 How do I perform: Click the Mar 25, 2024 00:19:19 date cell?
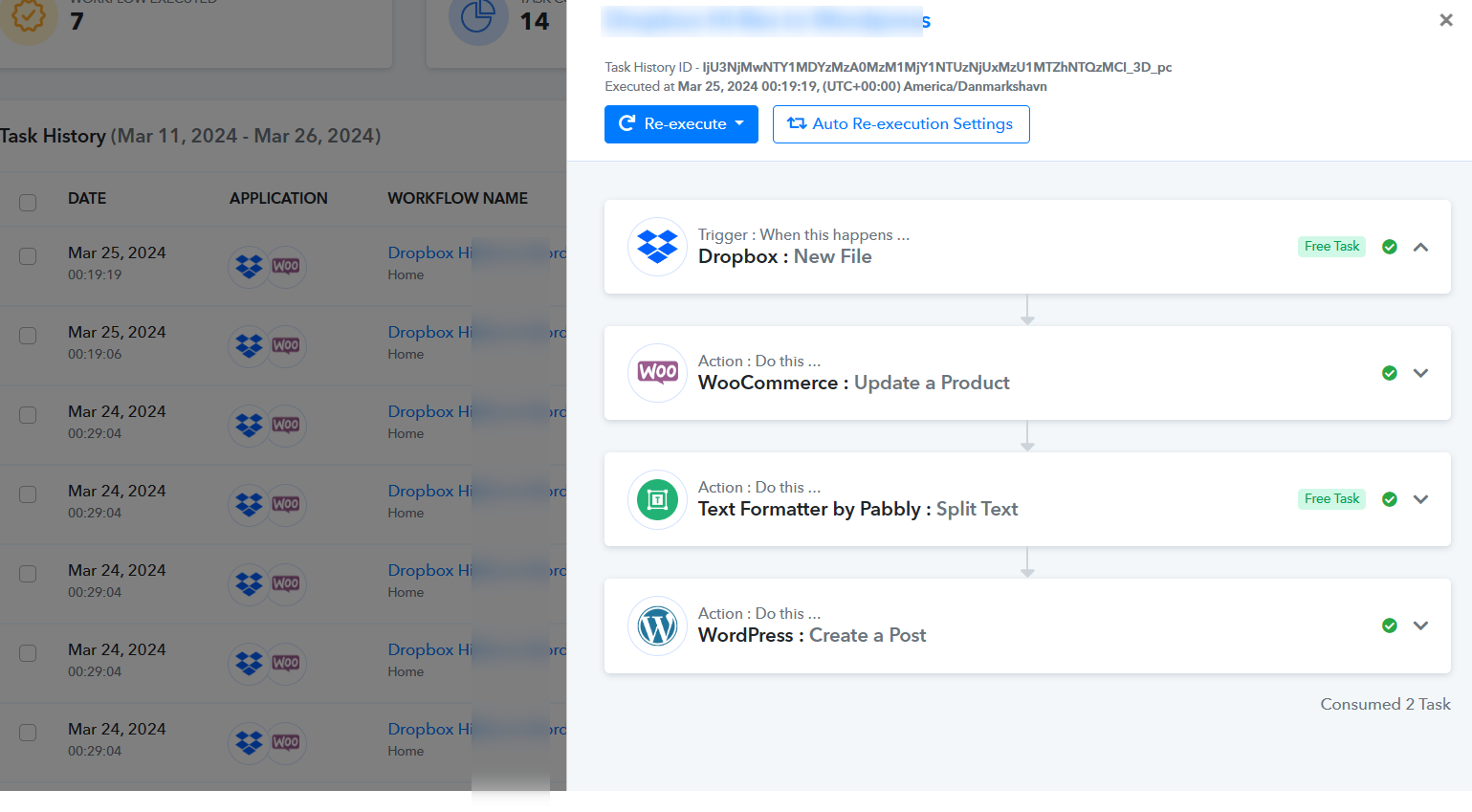pos(117,263)
